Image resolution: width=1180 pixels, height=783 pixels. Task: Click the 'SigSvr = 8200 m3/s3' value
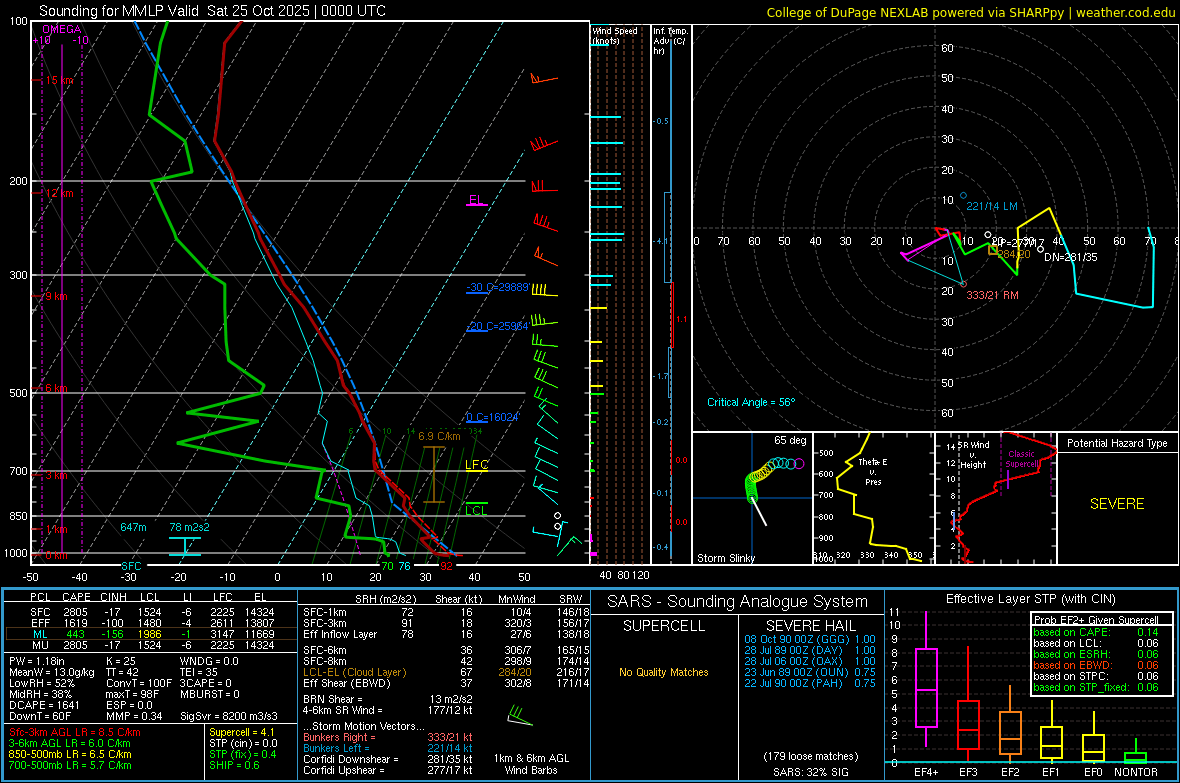tap(229, 716)
